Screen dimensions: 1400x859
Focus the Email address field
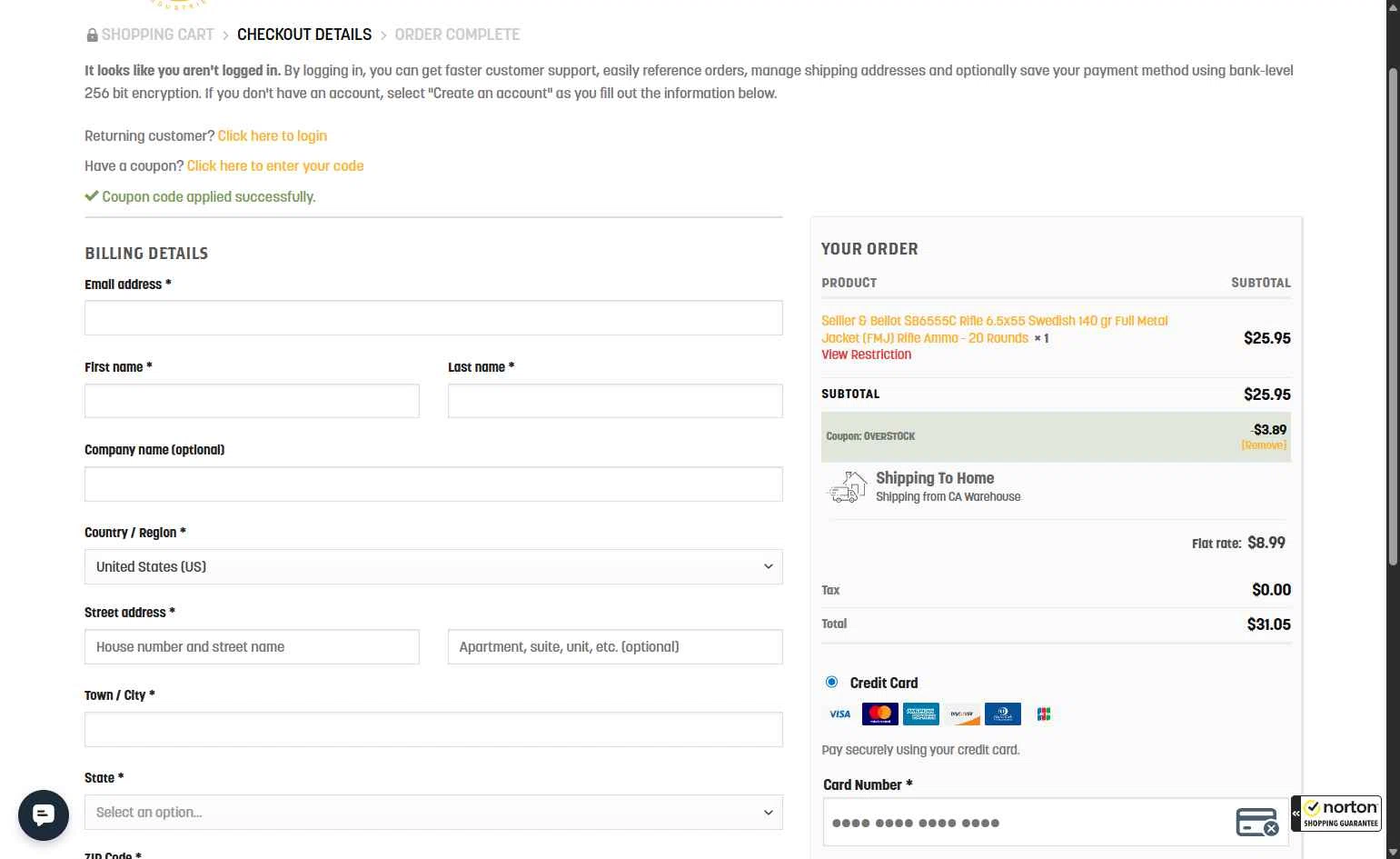click(433, 318)
